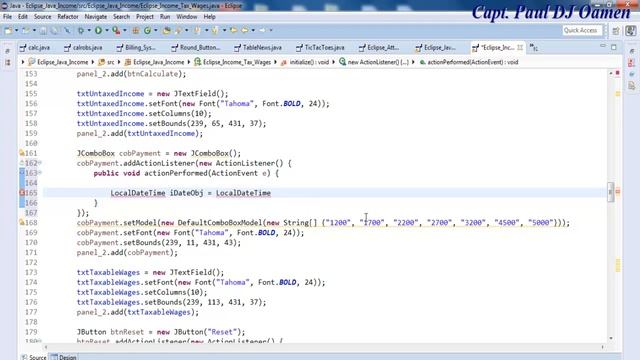Click the Run Last Tool icon with red toolbox

point(116,31)
